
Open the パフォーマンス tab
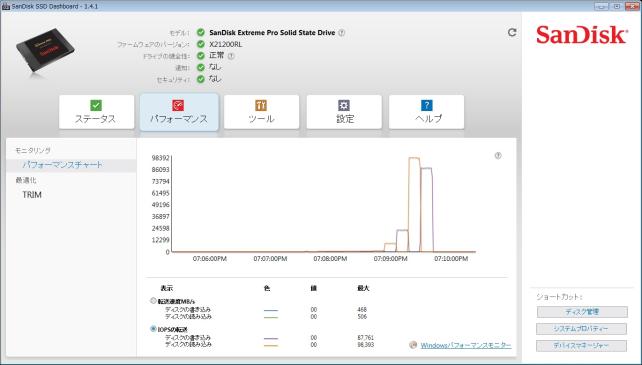(x=179, y=112)
